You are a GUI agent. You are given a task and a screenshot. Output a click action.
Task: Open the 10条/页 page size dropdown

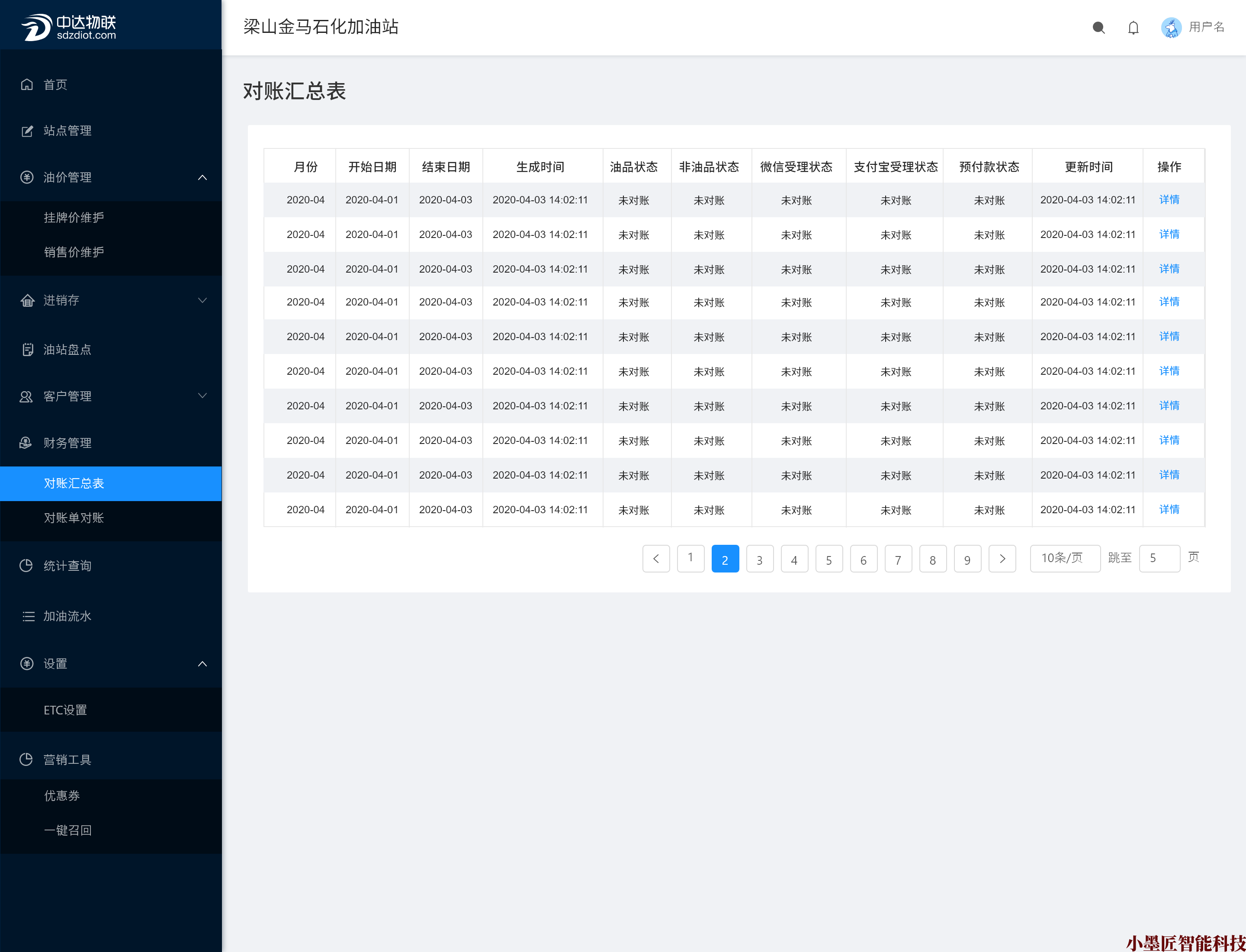click(x=1065, y=559)
